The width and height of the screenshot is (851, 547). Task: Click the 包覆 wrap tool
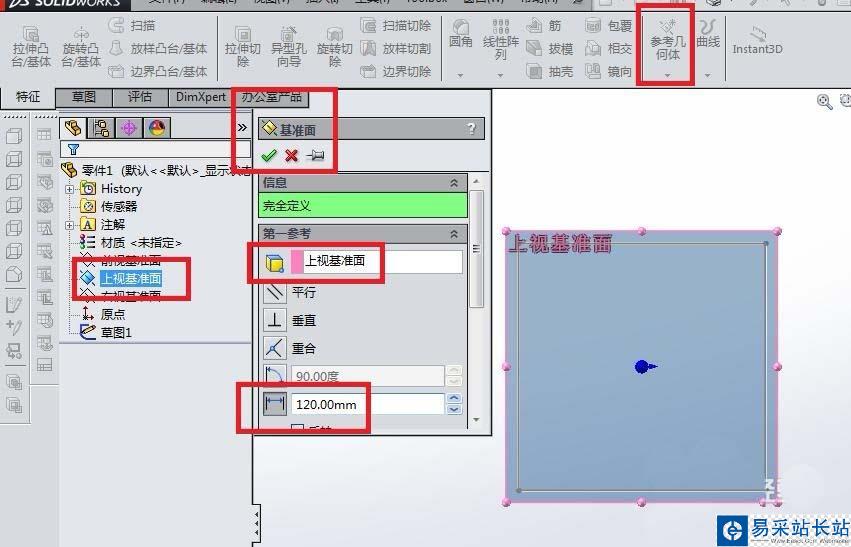point(609,26)
